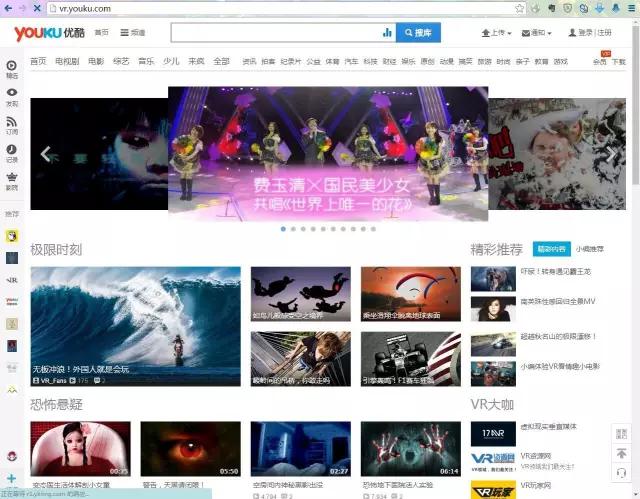This screenshot has width=640, height=499.
Task: Open the 音乐 navigation tab
Action: 146,61
